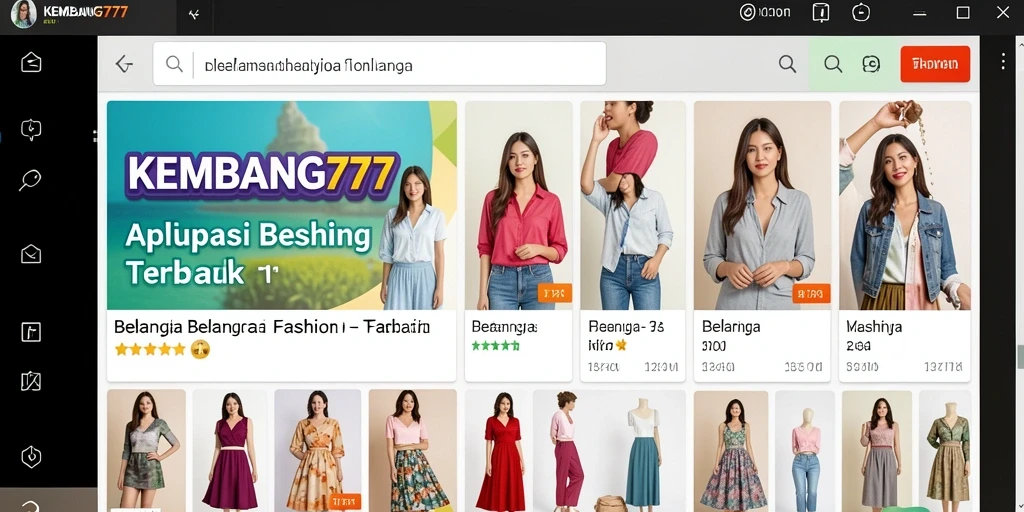Screen dimensions: 1024x512
Task: Click the square flag sidebar icon
Action: (x=31, y=332)
